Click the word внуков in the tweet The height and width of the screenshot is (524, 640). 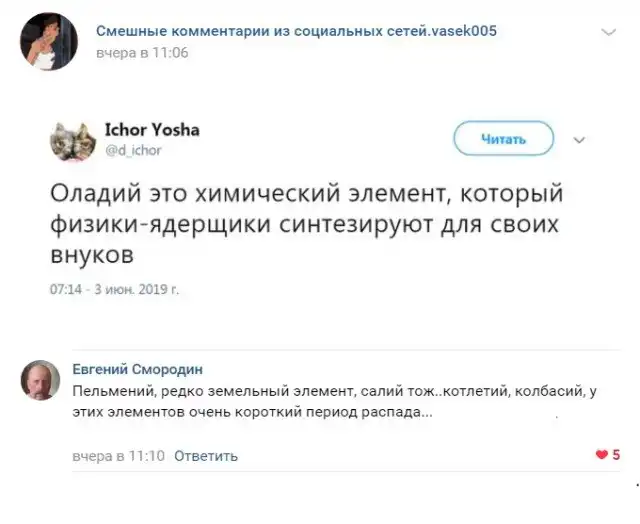(92, 254)
